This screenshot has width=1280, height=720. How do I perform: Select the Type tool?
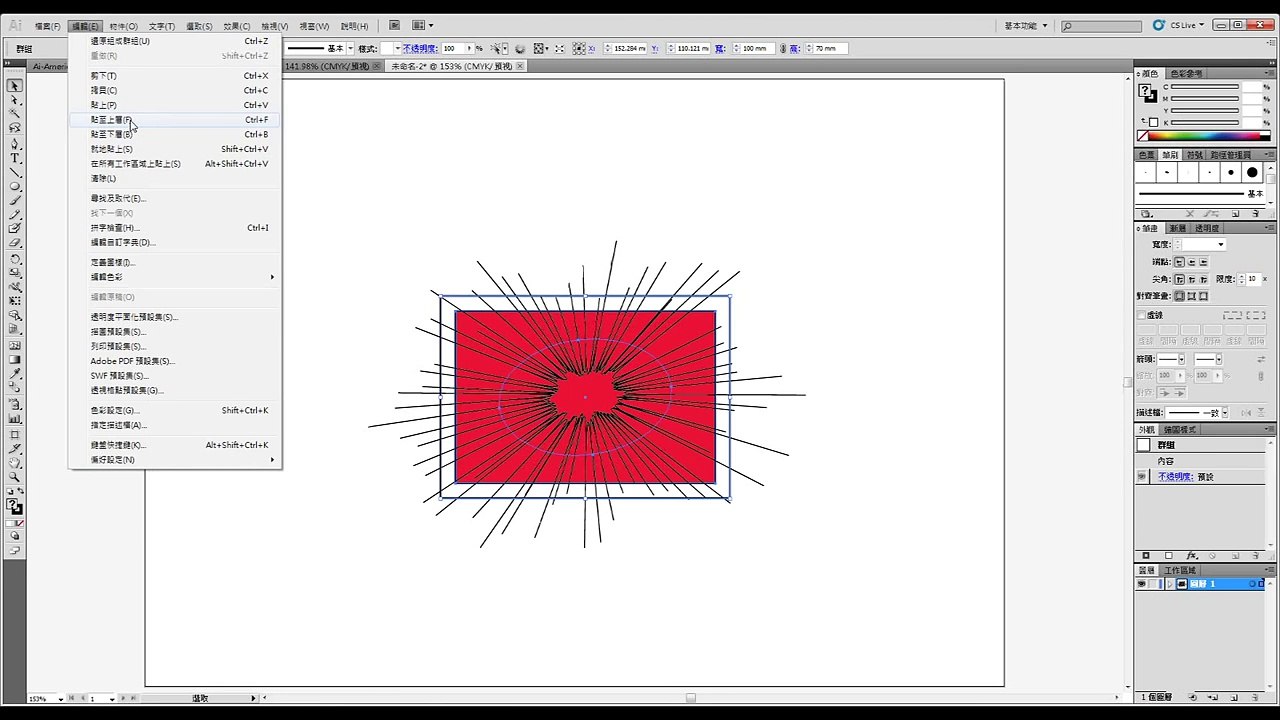pyautogui.click(x=15, y=158)
